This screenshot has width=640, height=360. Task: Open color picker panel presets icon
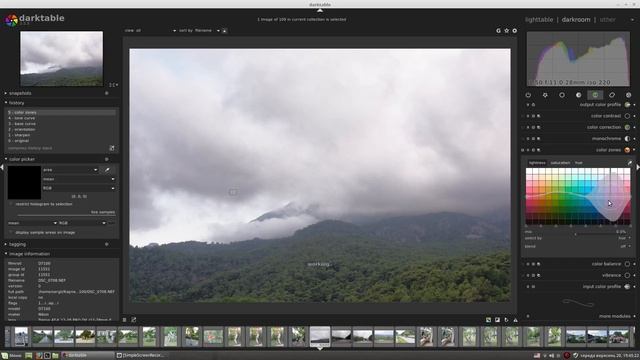pos(107,159)
